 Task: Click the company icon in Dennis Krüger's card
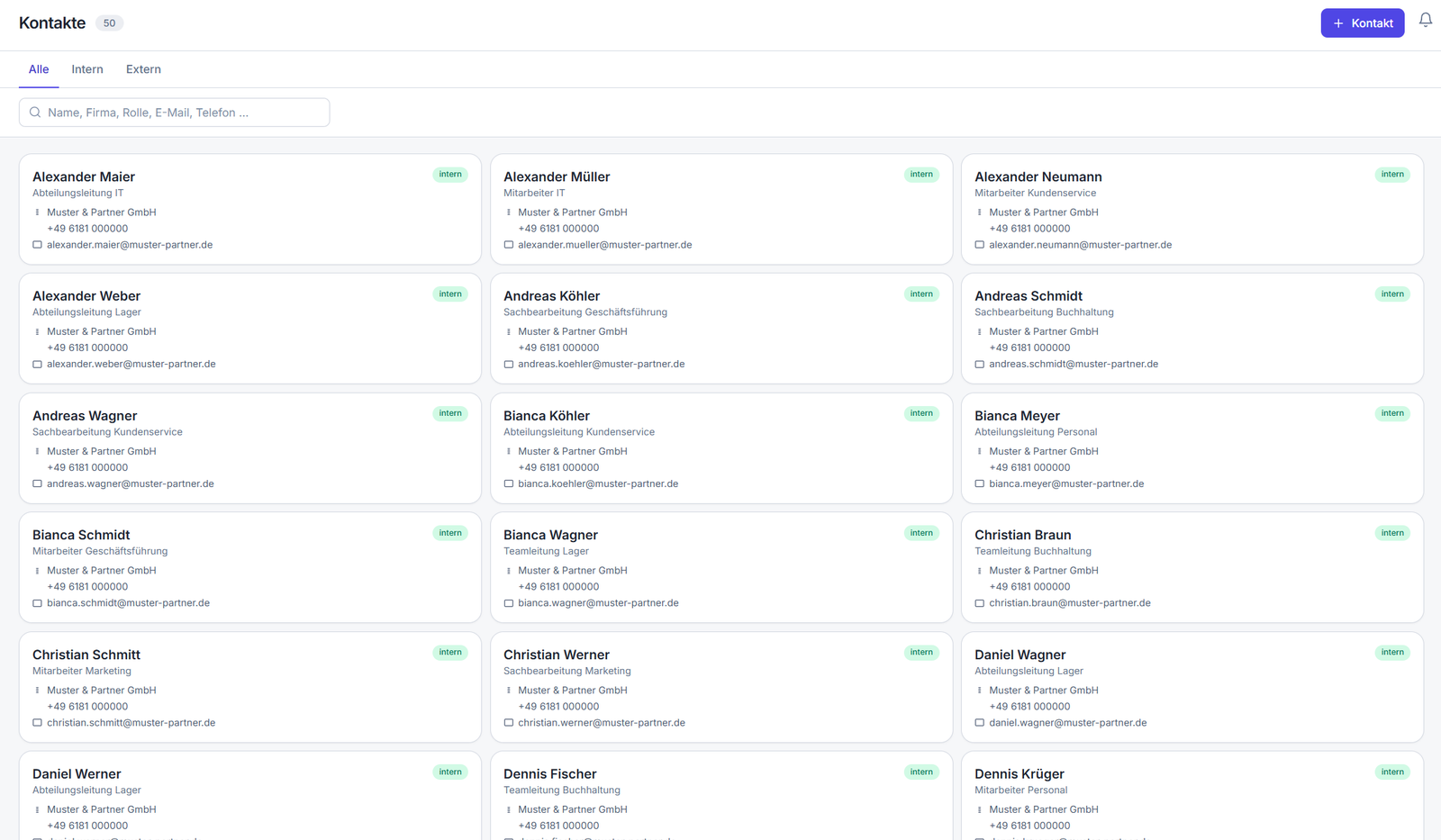980,810
